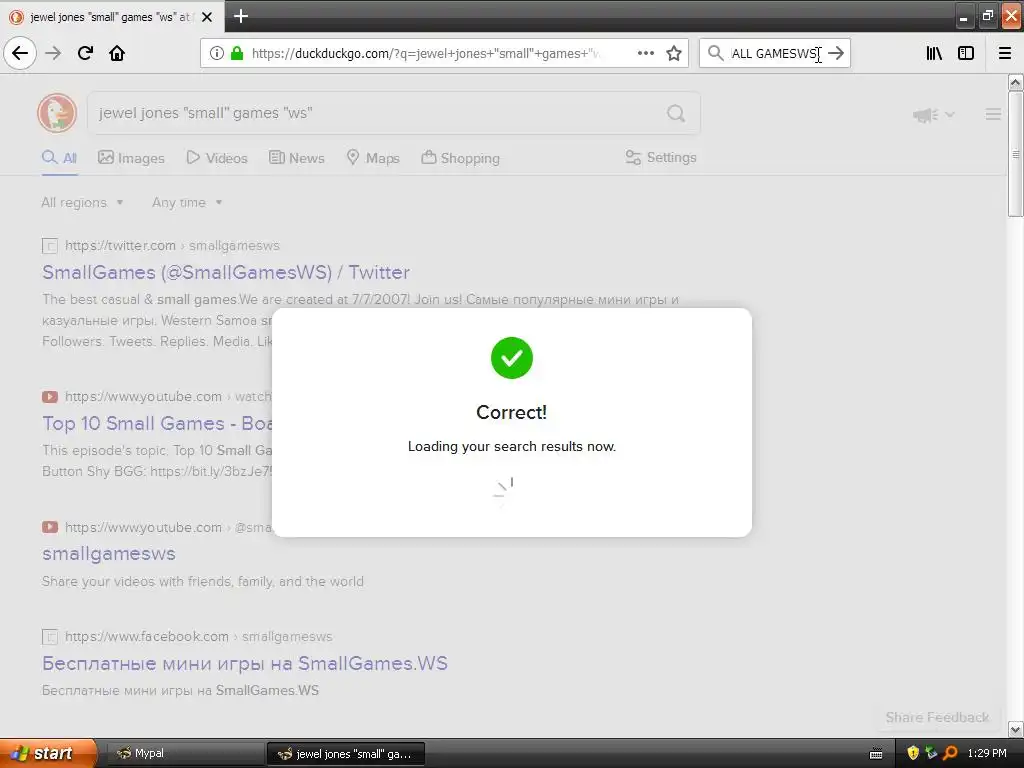Click the DuckDuckGo duck logo
The height and width of the screenshot is (768, 1024).
57,113
